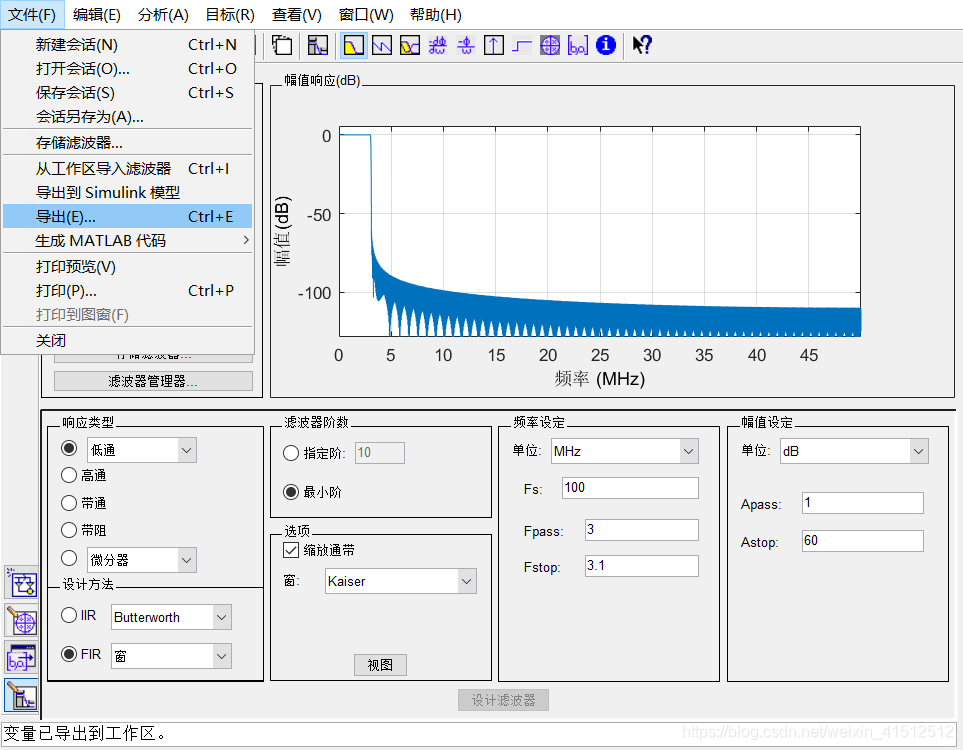The image size is (963, 750).
Task: Click the 视图 button
Action: tap(380, 665)
